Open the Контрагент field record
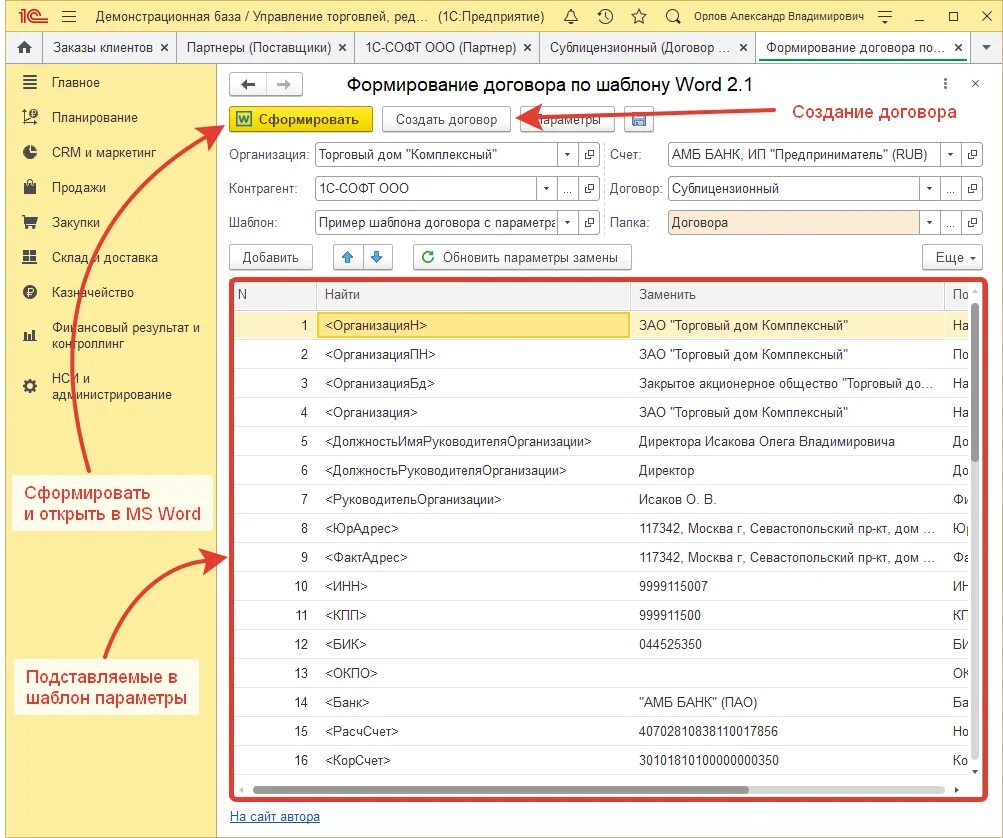 point(589,189)
